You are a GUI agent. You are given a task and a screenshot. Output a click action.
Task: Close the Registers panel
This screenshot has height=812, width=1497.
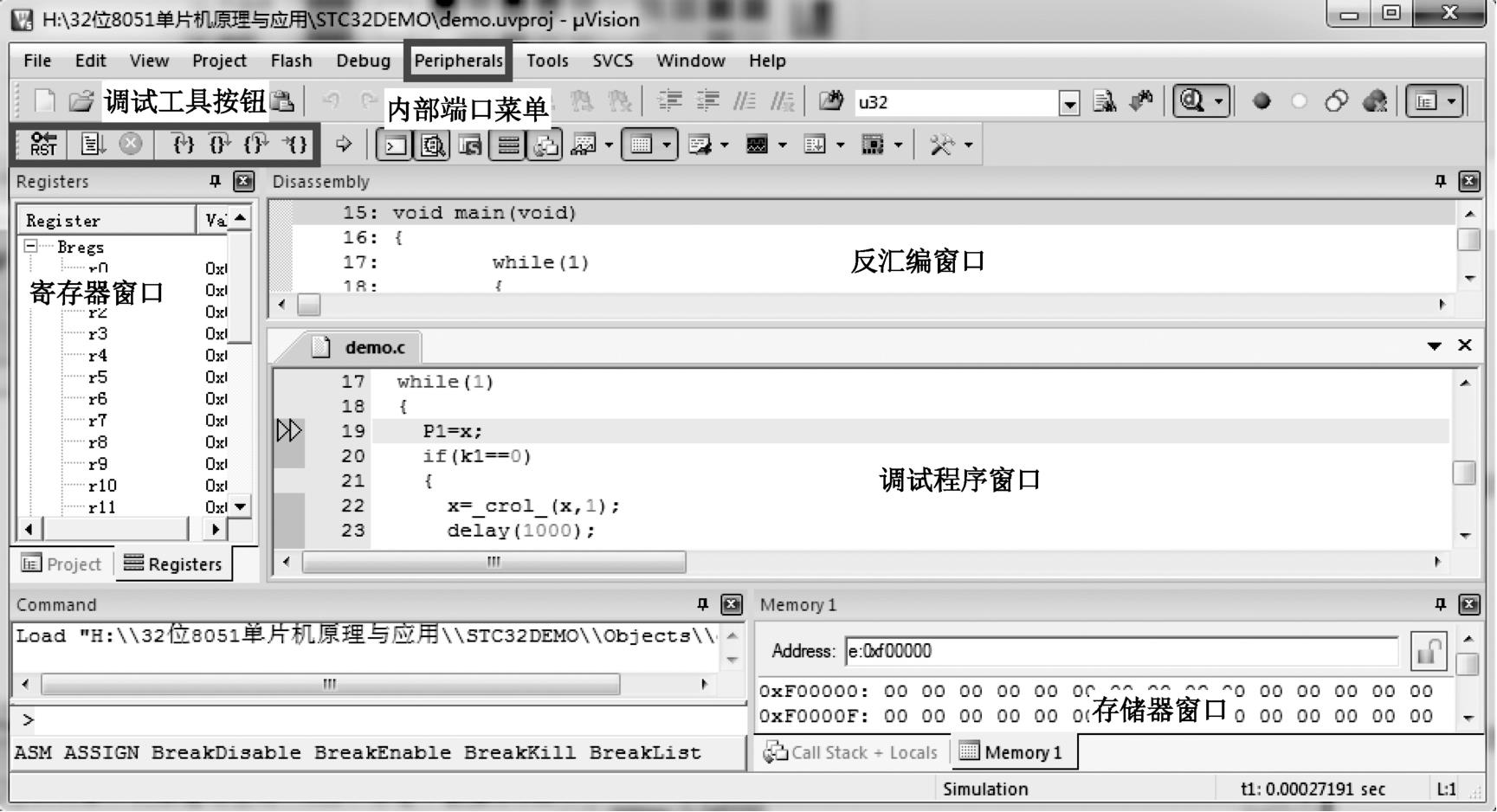[x=244, y=181]
